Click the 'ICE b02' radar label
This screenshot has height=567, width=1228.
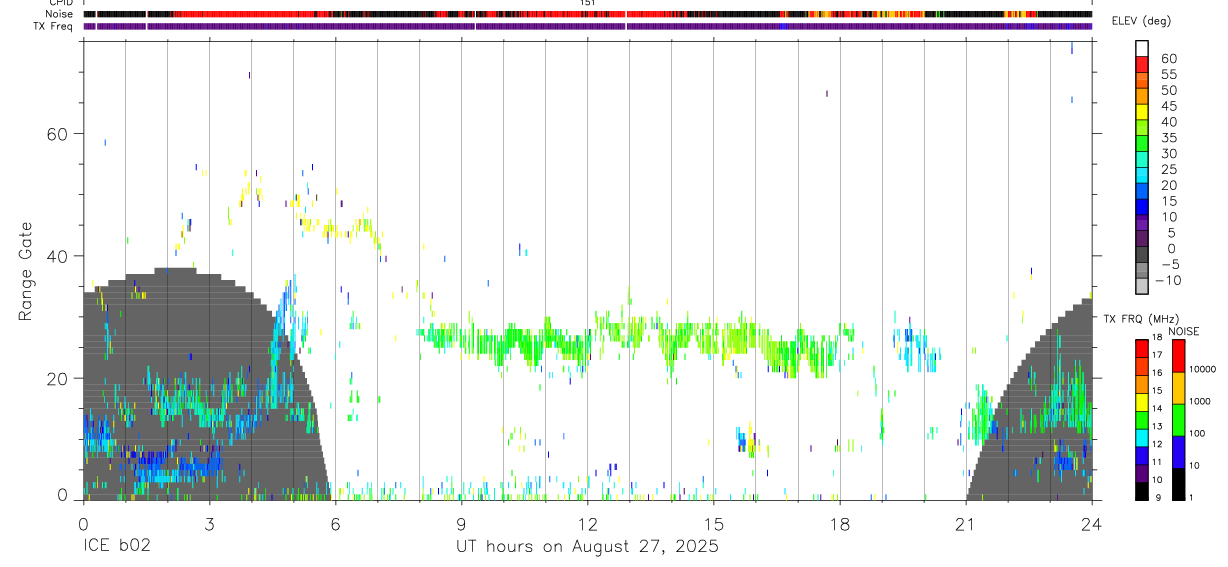click(x=117, y=547)
